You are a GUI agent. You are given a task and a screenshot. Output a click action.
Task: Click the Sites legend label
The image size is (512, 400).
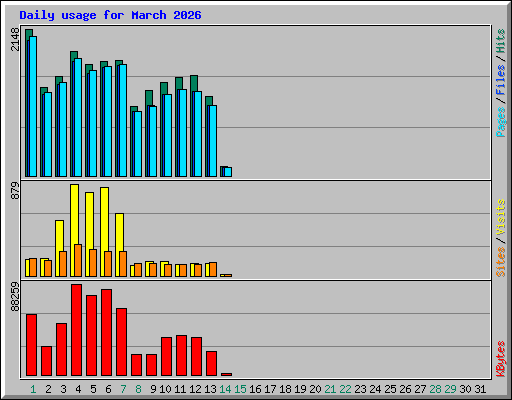(501, 262)
